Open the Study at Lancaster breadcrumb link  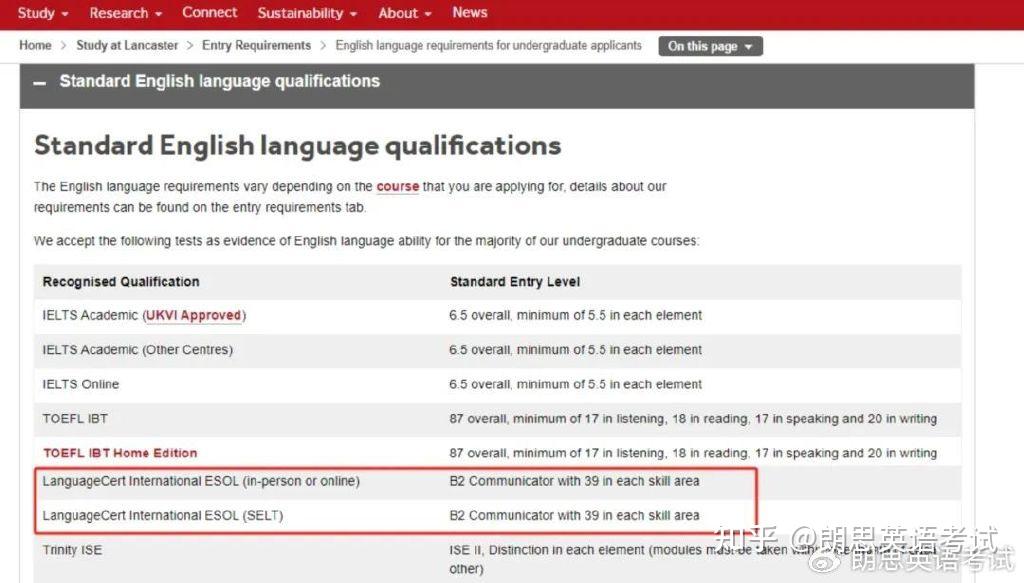(127, 45)
